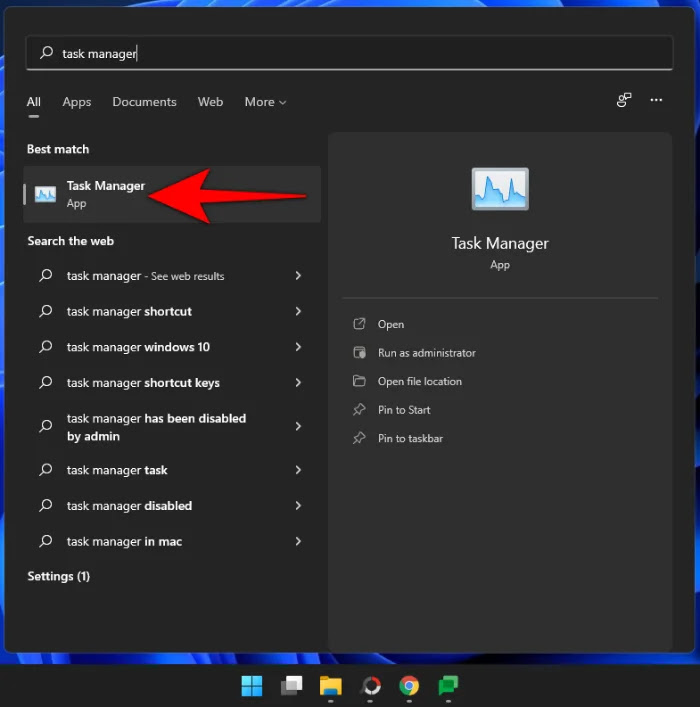Click the large Task Manager icon in the details pane
The height and width of the screenshot is (707, 700).
pyautogui.click(x=500, y=189)
